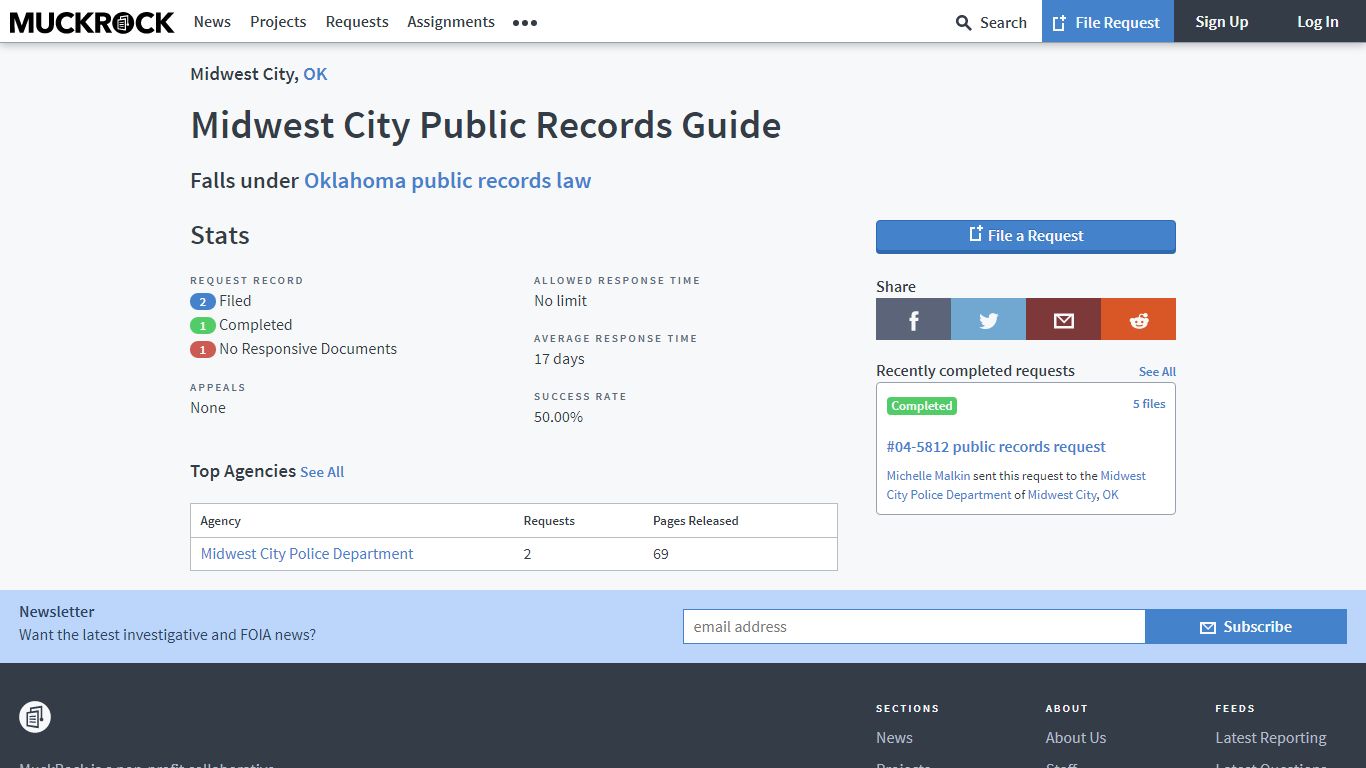Open footer About Us link
This screenshot has width=1366, height=768.
(1076, 738)
